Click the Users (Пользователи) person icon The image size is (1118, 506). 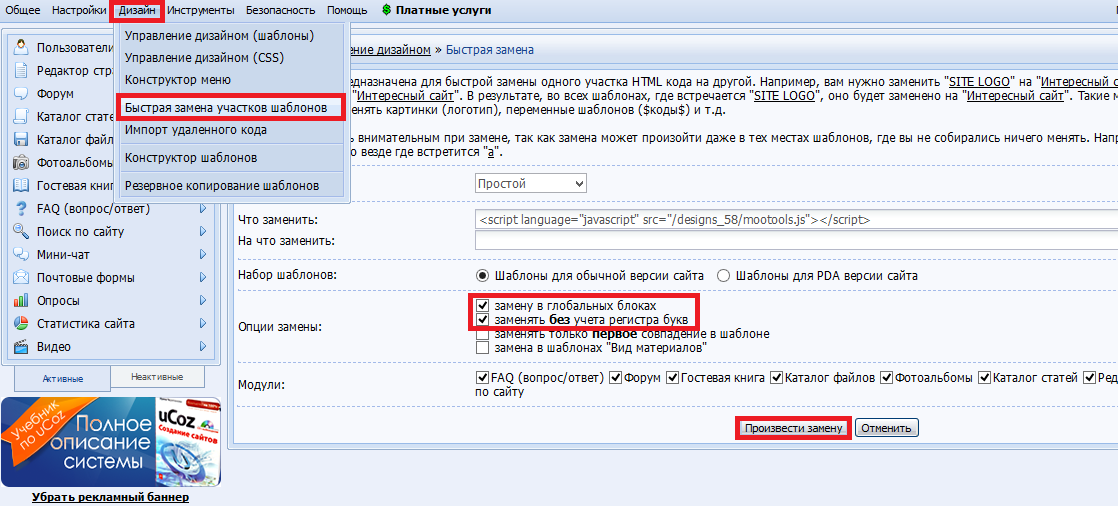click(x=21, y=48)
